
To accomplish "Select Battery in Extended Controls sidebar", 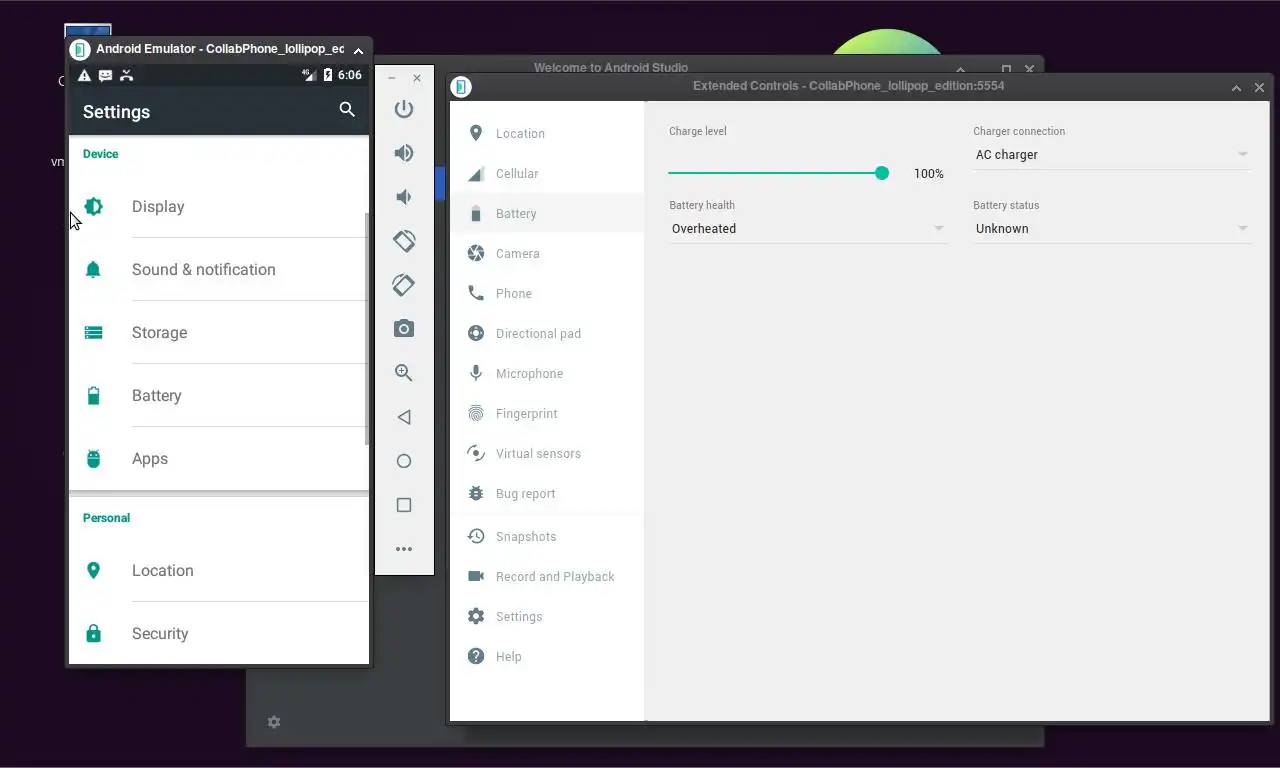I will pyautogui.click(x=547, y=213).
